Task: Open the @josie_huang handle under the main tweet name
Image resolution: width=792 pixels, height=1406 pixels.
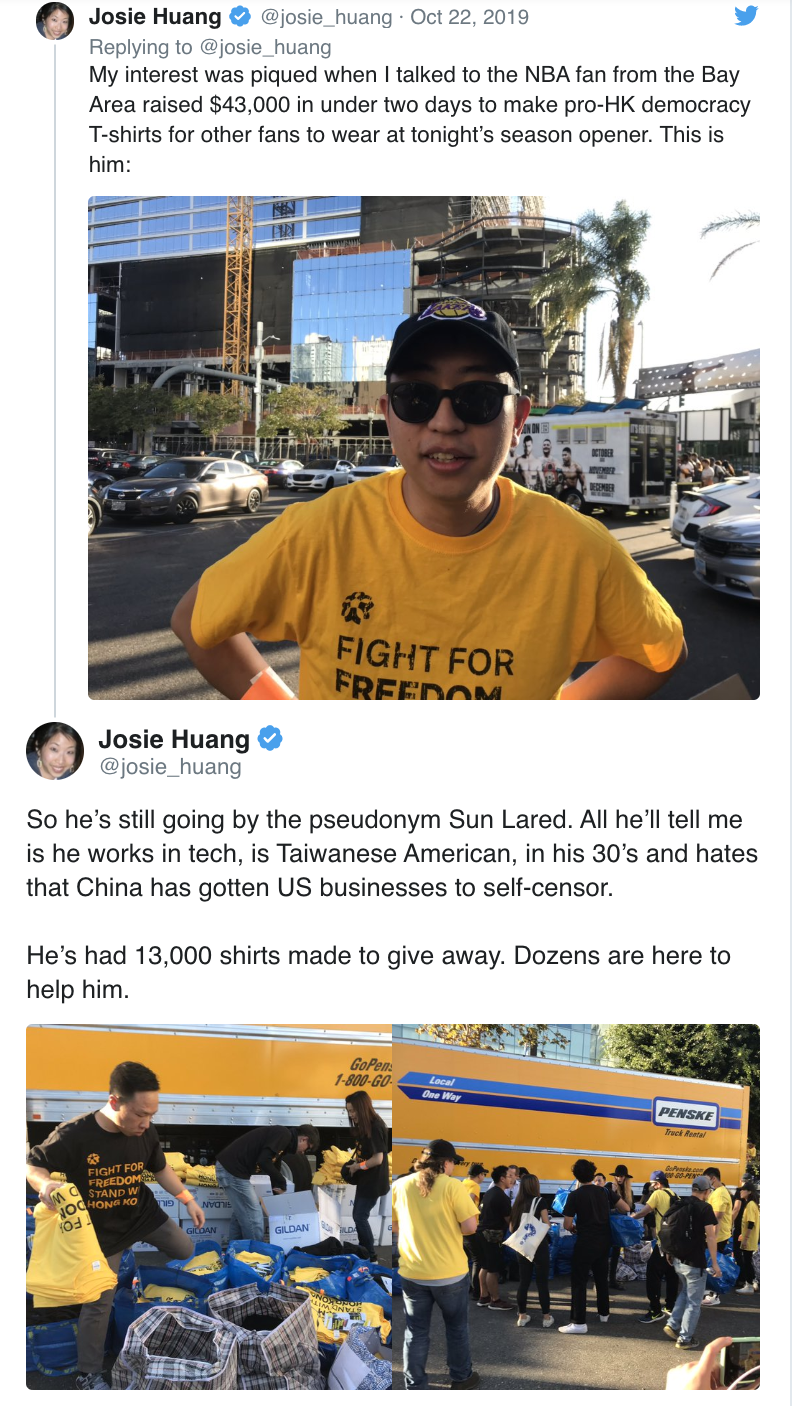Action: coord(170,767)
